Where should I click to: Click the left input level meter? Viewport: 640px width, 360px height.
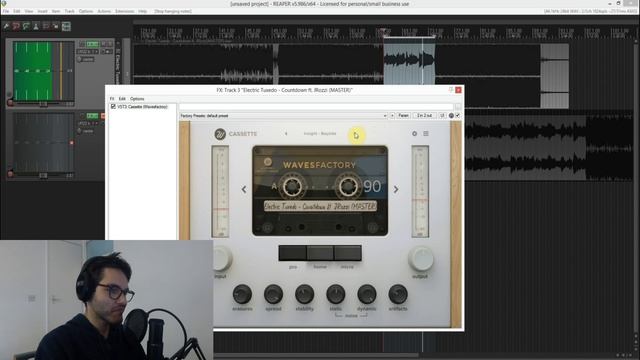(x=220, y=192)
